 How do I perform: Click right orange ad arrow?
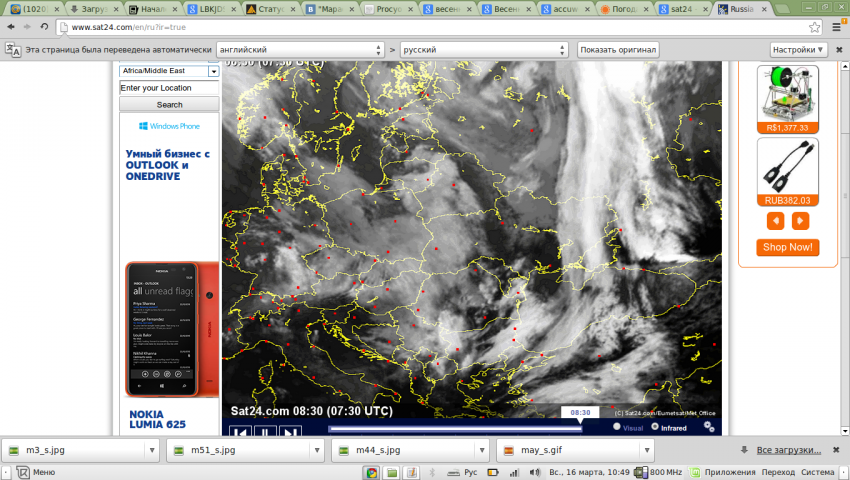801,221
